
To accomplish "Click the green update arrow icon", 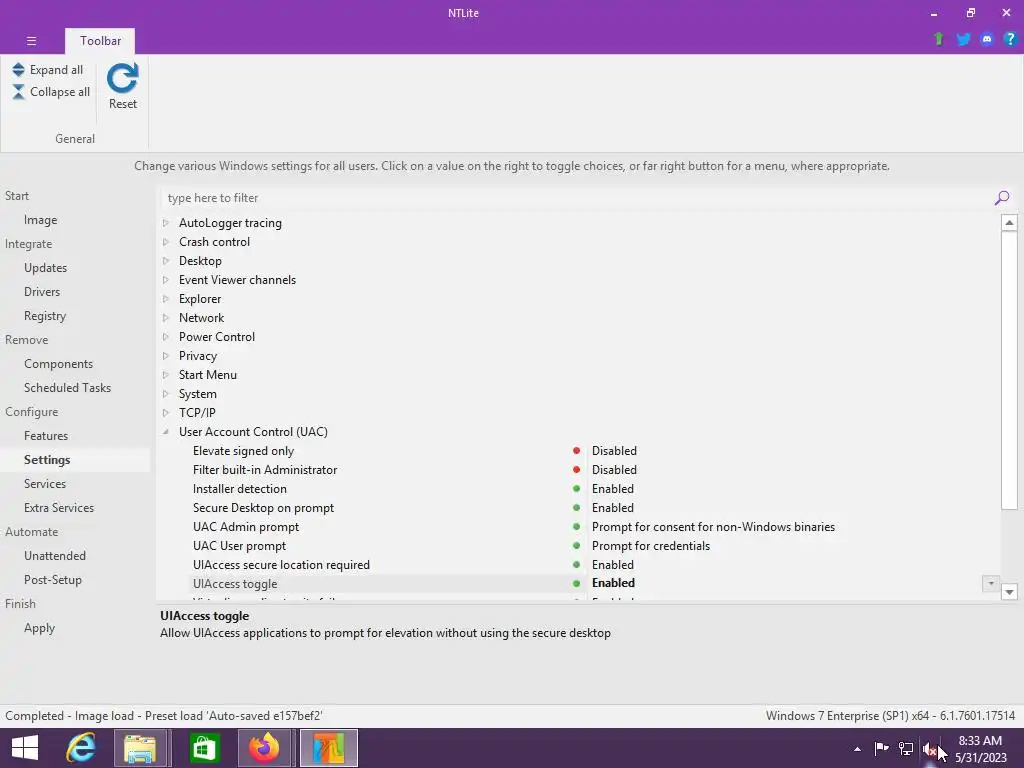I will click(938, 39).
